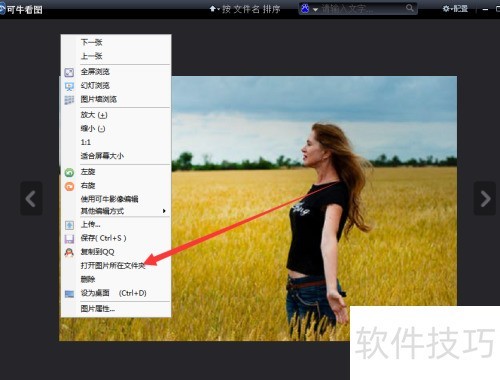Choose 幻灯浏览 menu entry
This screenshot has width=500, height=380.
[116, 86]
